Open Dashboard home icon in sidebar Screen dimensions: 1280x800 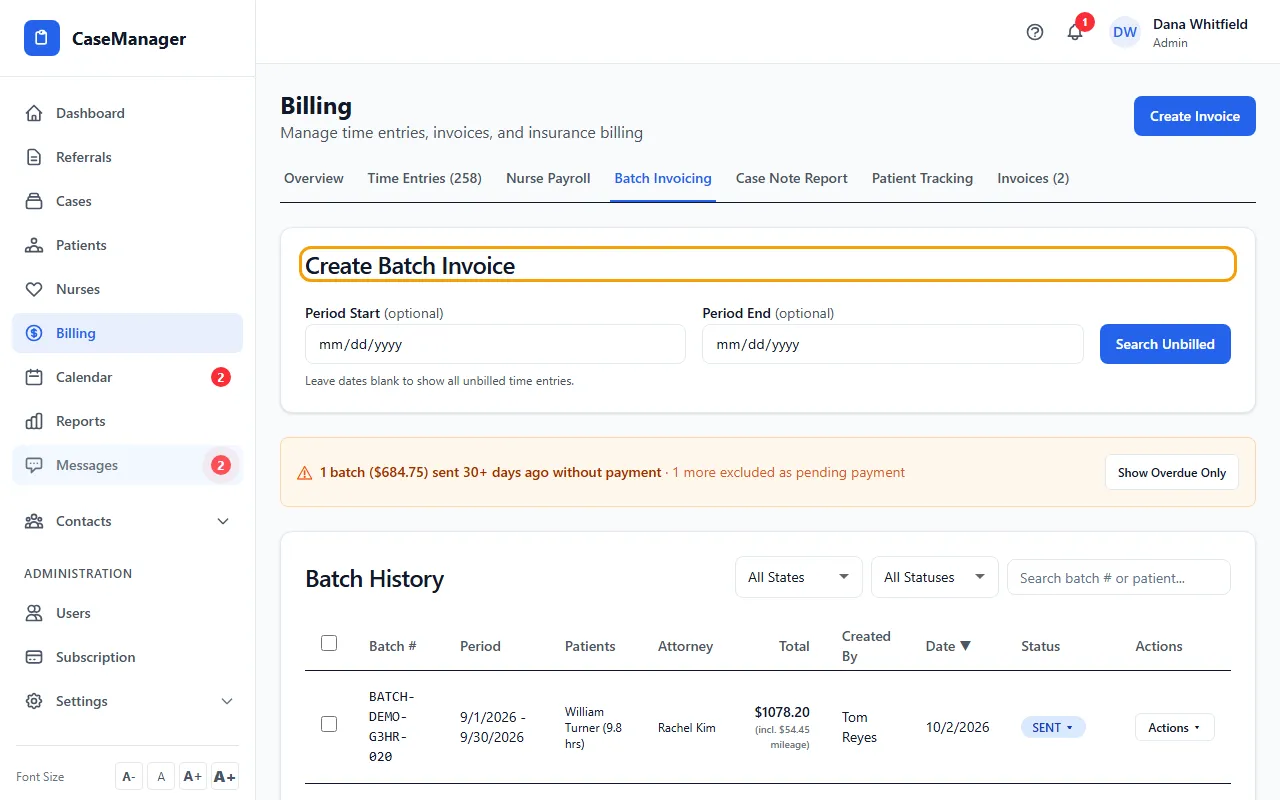[34, 113]
